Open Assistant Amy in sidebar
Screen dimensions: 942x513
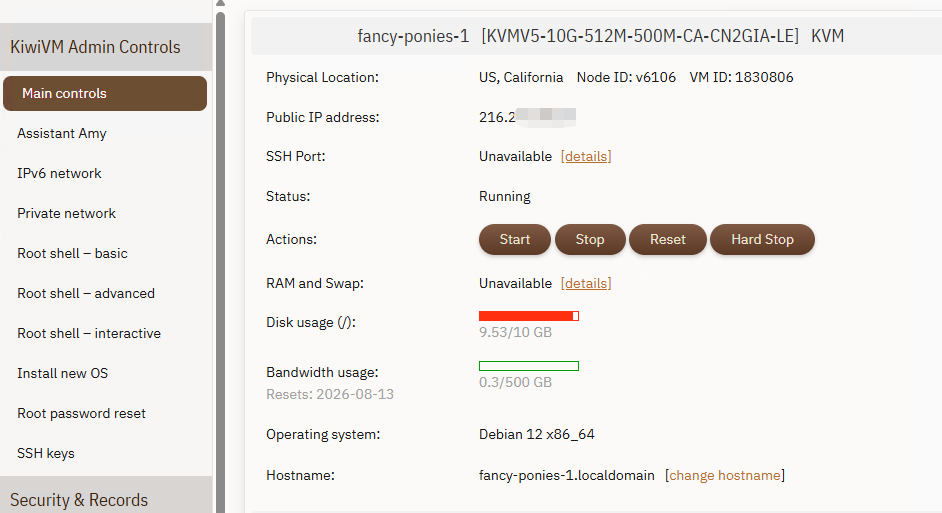coord(61,133)
